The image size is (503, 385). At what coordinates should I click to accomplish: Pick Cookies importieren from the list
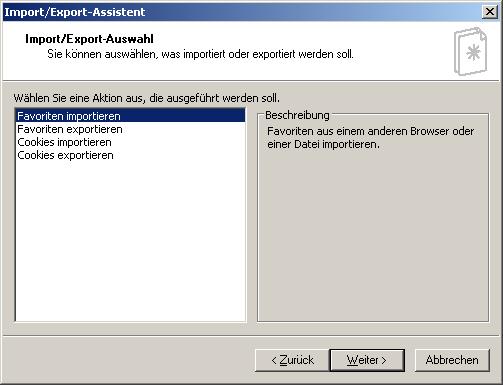(x=64, y=142)
